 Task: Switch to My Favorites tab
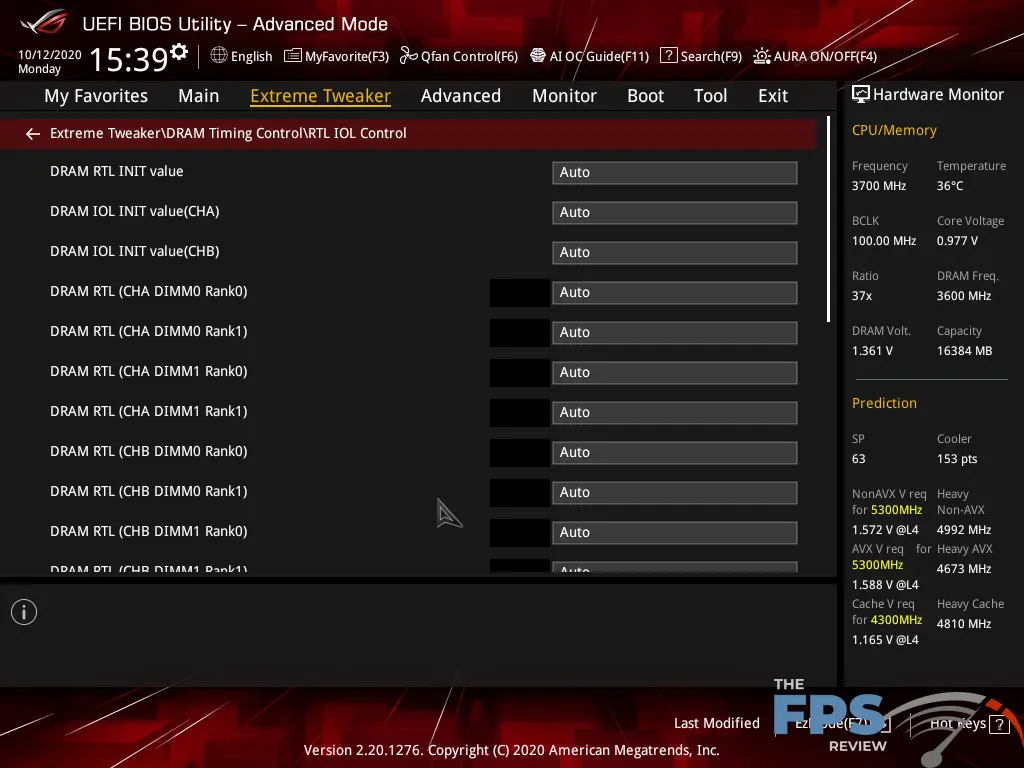(x=96, y=96)
